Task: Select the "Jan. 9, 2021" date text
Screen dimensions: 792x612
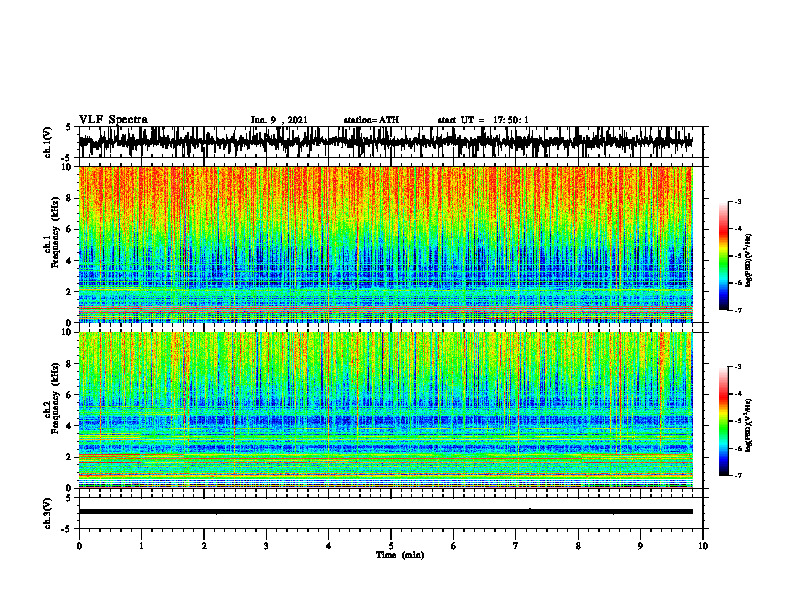Action: 279,120
